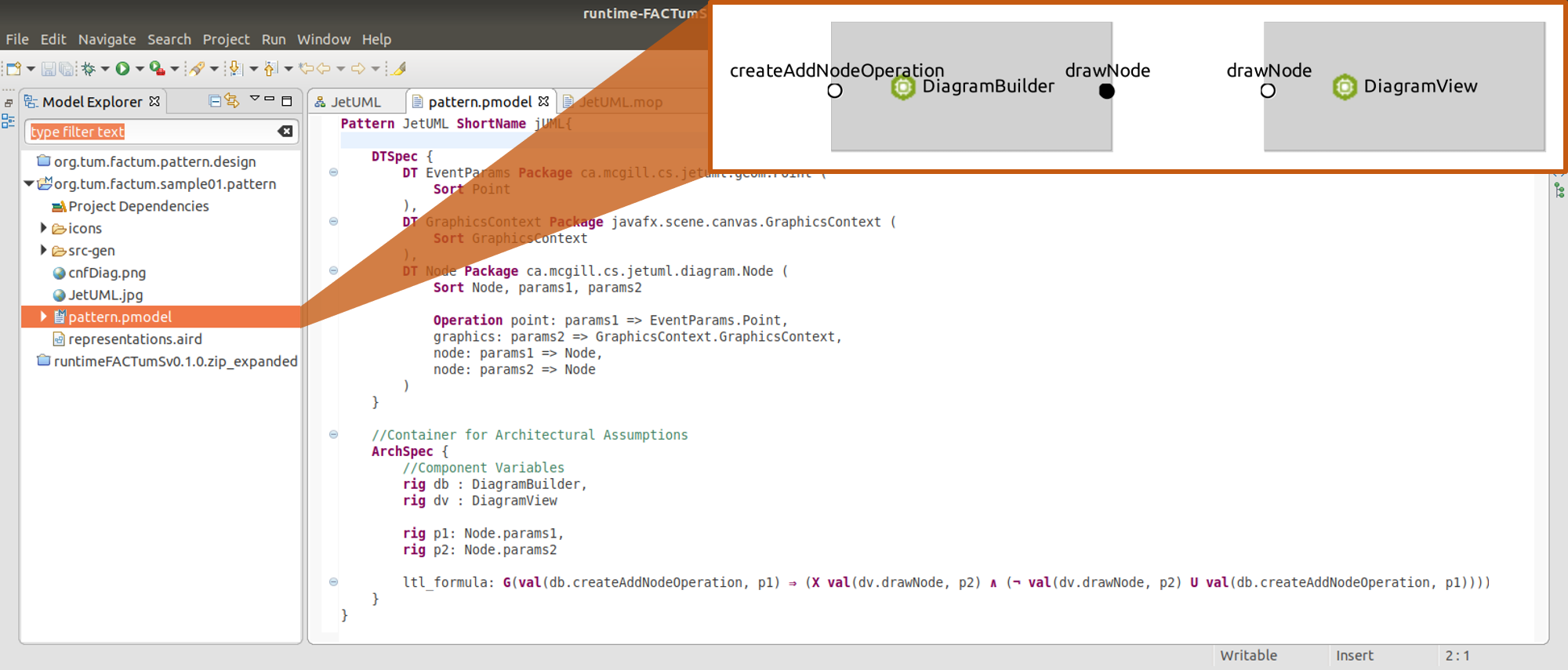1568x670 pixels.
Task: Toggle Link with Editor in Model Explorer
Action: point(232,101)
